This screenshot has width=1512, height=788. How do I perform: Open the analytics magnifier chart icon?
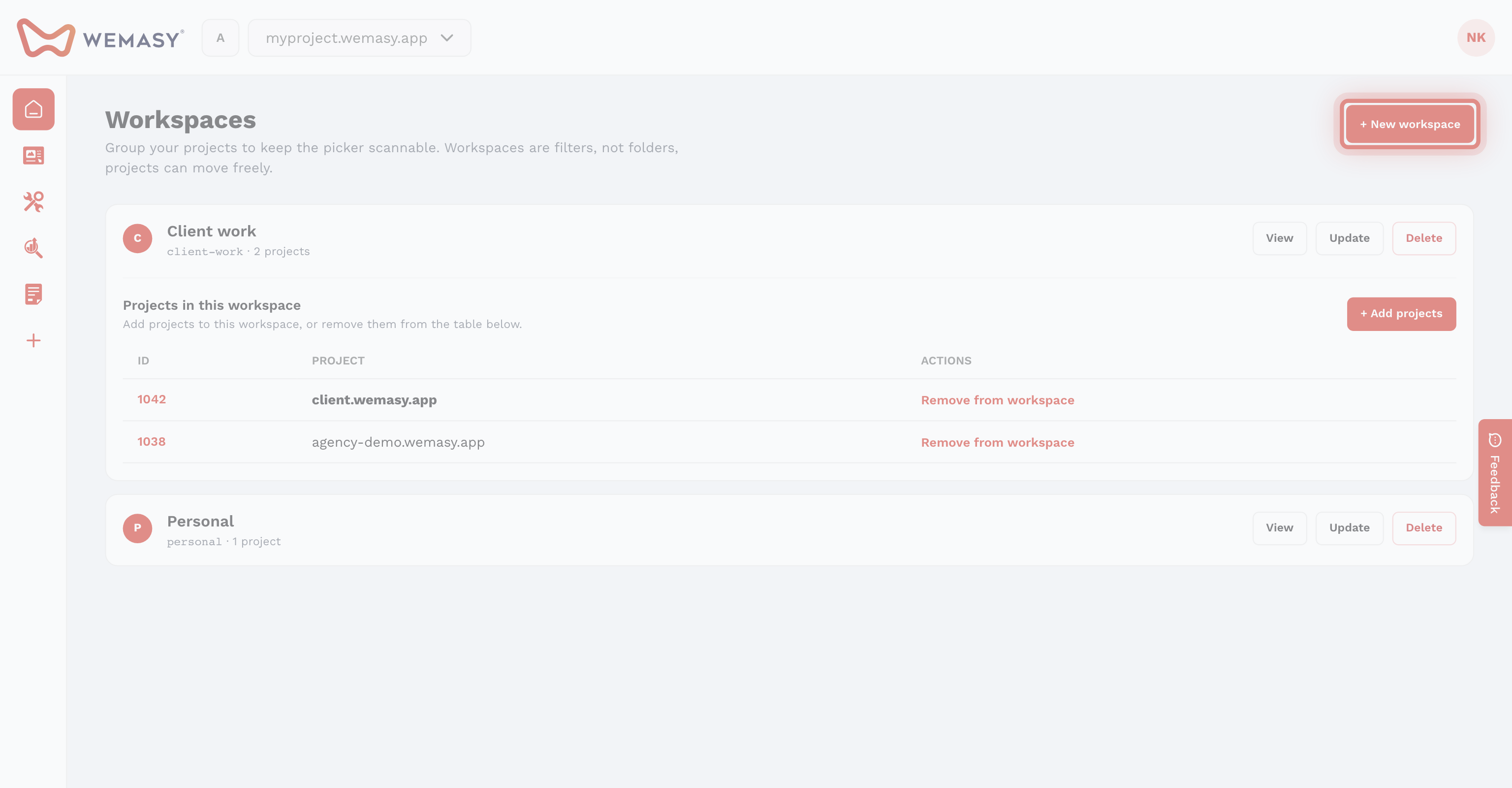33,248
